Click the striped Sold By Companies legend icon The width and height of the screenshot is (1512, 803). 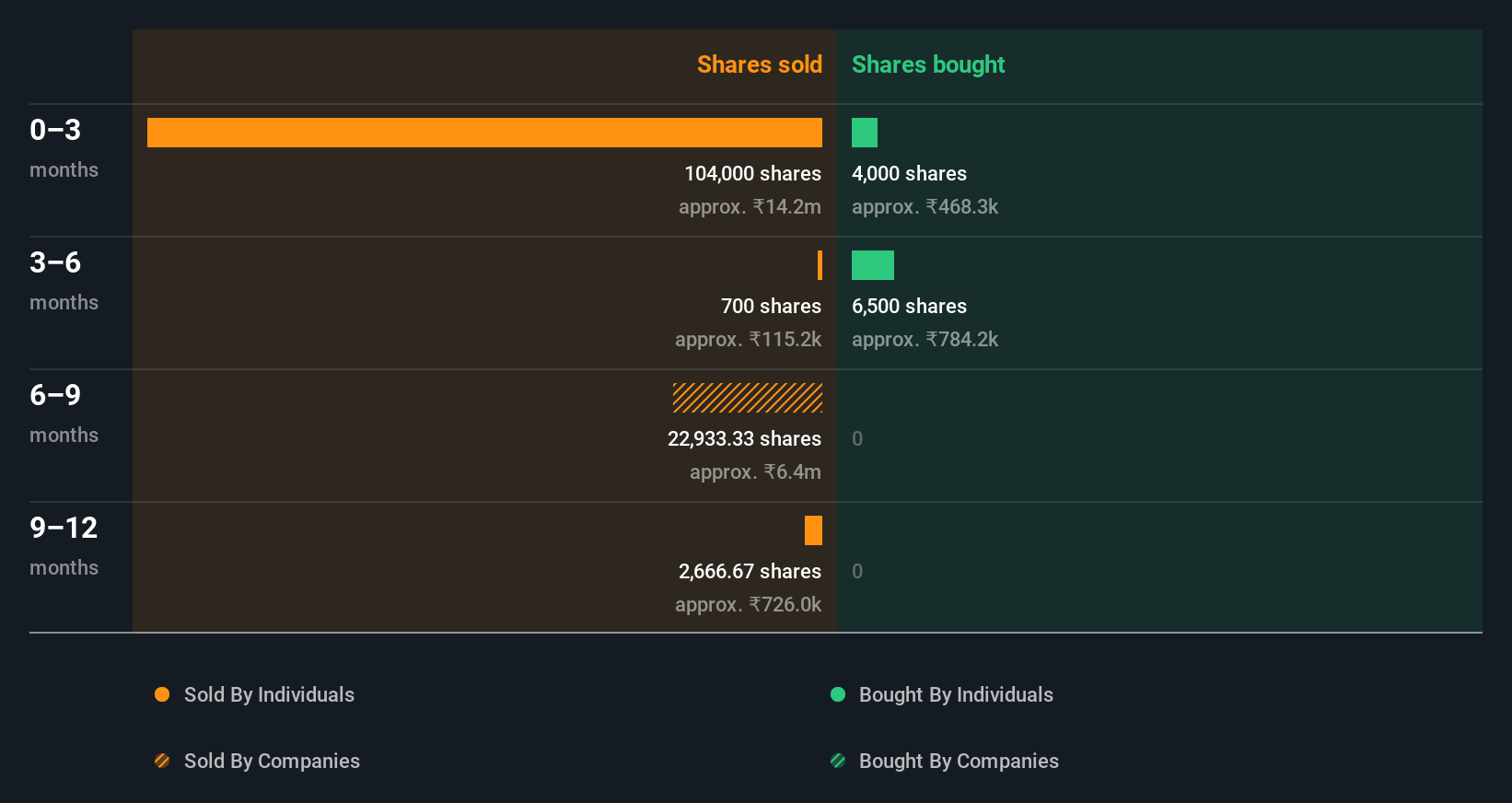click(x=162, y=761)
